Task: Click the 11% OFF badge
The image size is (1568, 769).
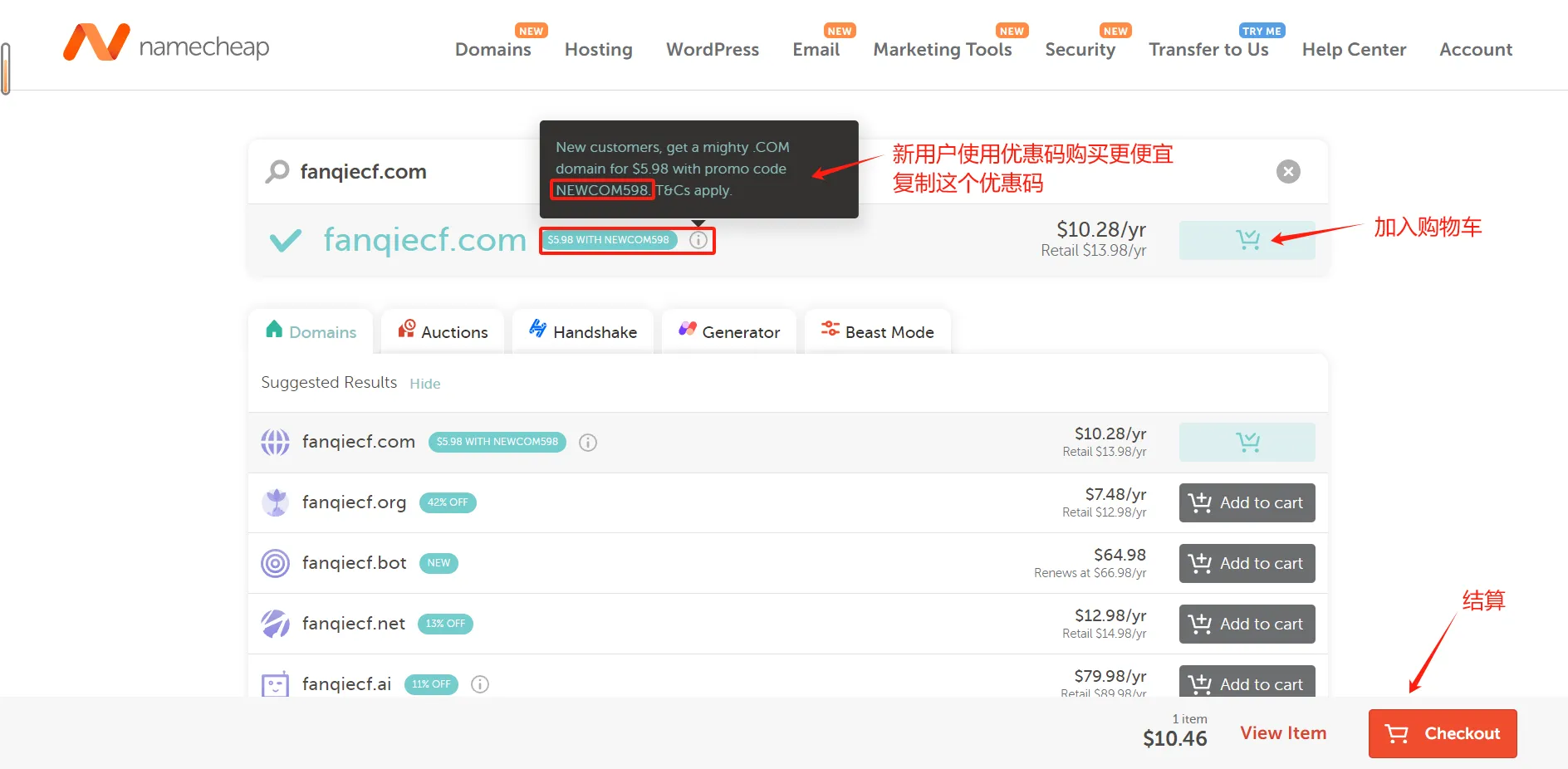Action: click(x=431, y=684)
